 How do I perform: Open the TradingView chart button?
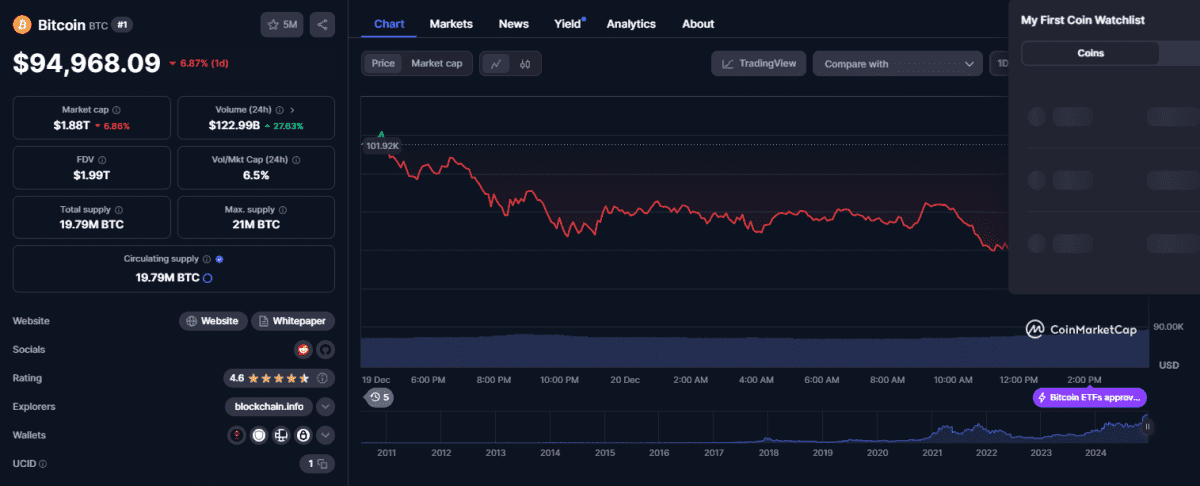(x=759, y=63)
